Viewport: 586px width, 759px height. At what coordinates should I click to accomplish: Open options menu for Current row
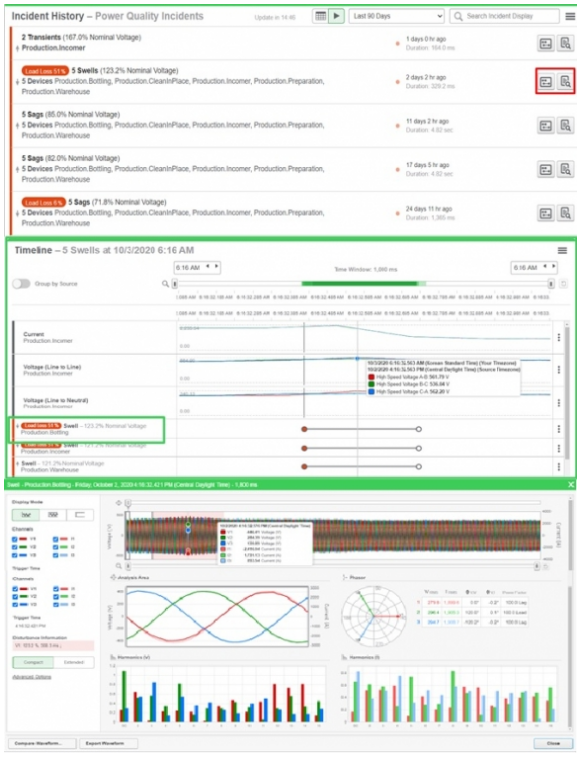click(x=558, y=337)
